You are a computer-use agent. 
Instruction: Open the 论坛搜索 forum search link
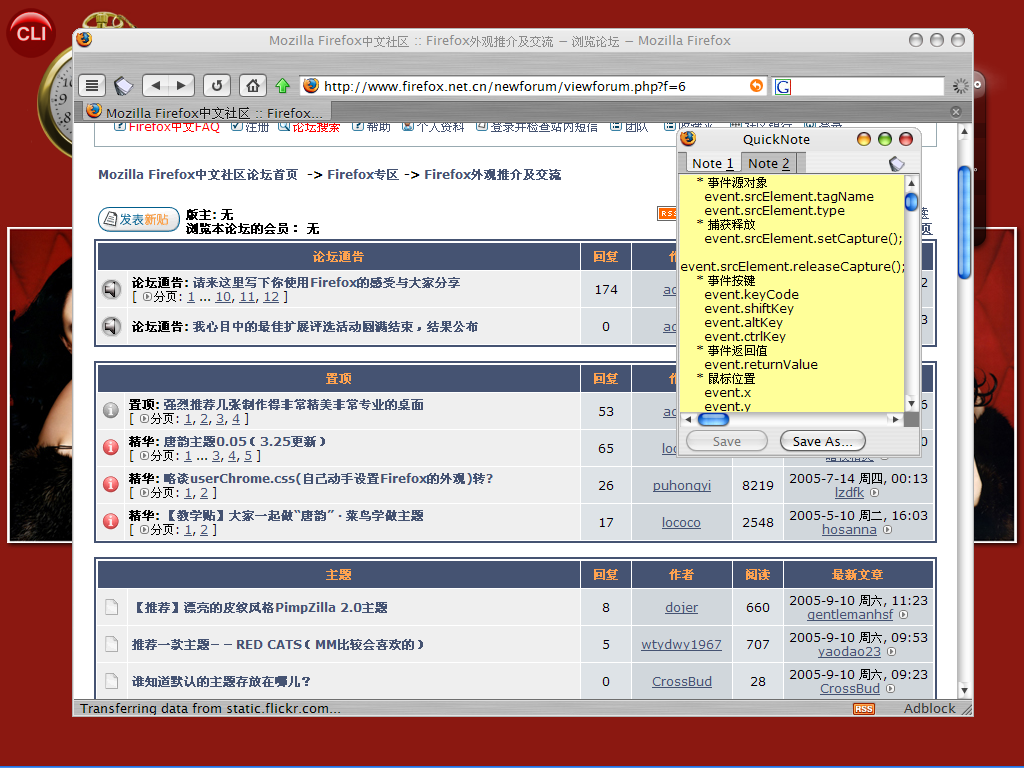(315, 127)
